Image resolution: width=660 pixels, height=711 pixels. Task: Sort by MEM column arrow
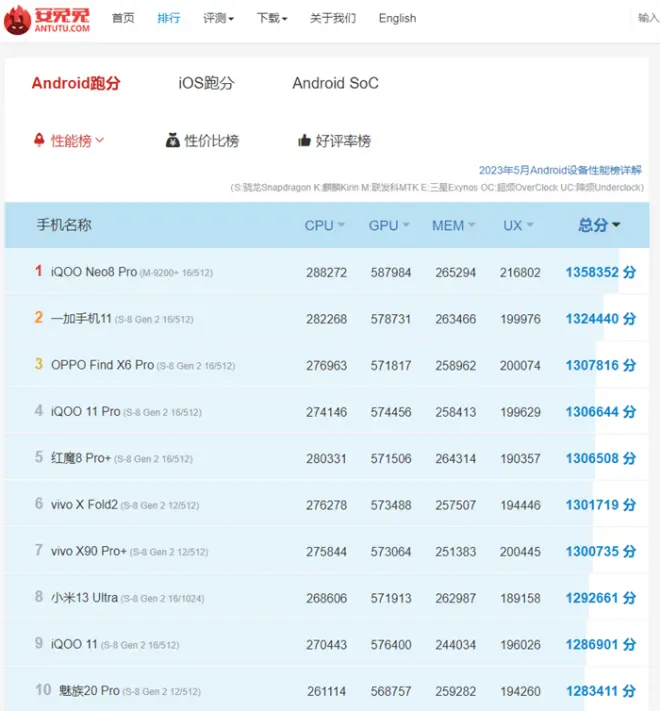pos(471,226)
